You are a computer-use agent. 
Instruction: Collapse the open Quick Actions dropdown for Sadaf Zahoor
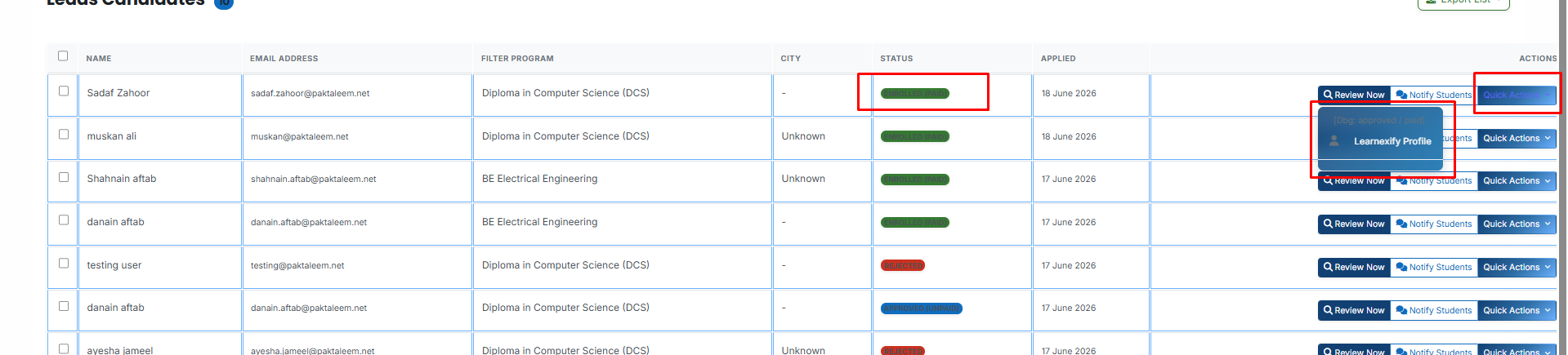click(x=1517, y=95)
